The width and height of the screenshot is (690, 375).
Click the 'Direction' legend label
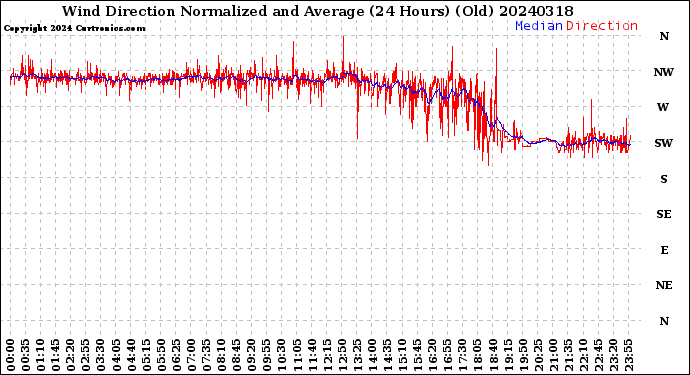[x=602, y=26]
